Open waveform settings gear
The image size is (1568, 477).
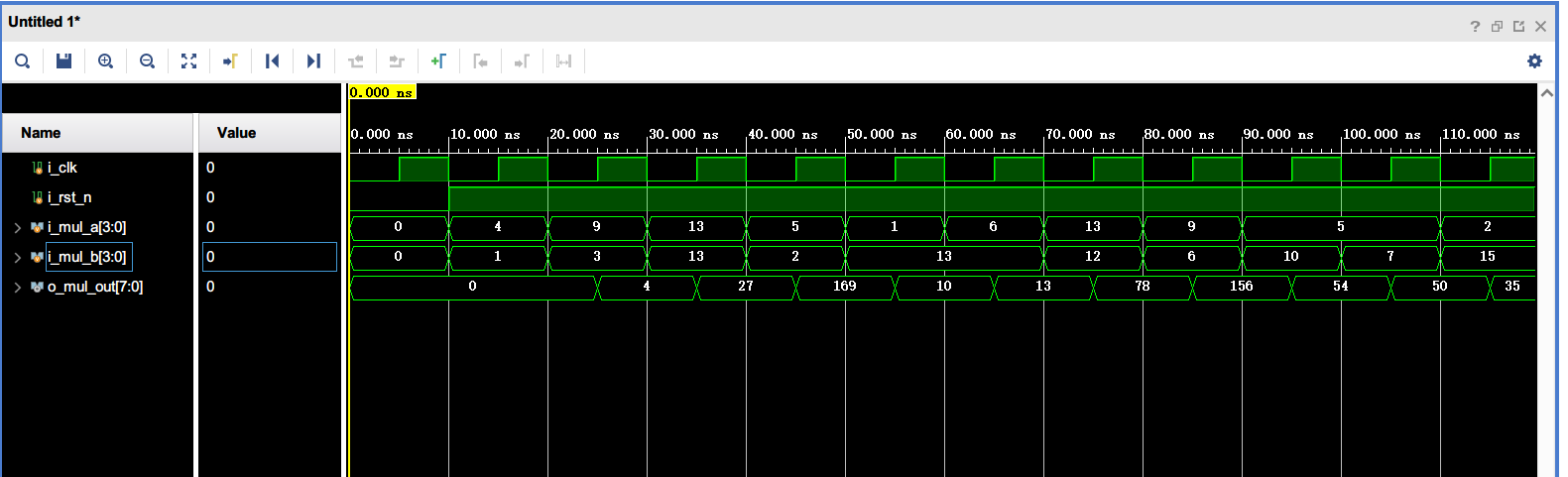point(1534,61)
